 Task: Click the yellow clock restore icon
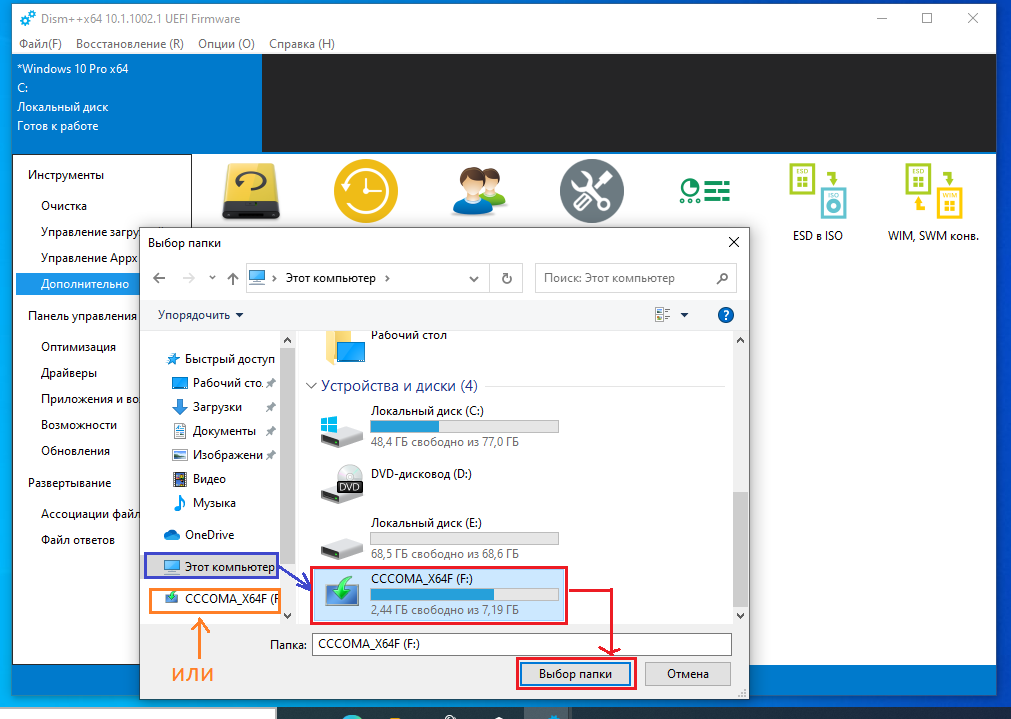click(x=366, y=191)
